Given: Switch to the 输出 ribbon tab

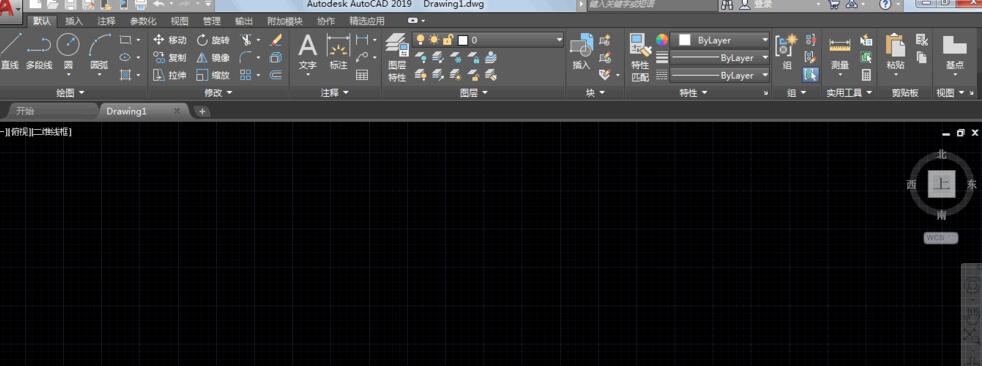Looking at the screenshot, I should (244, 21).
